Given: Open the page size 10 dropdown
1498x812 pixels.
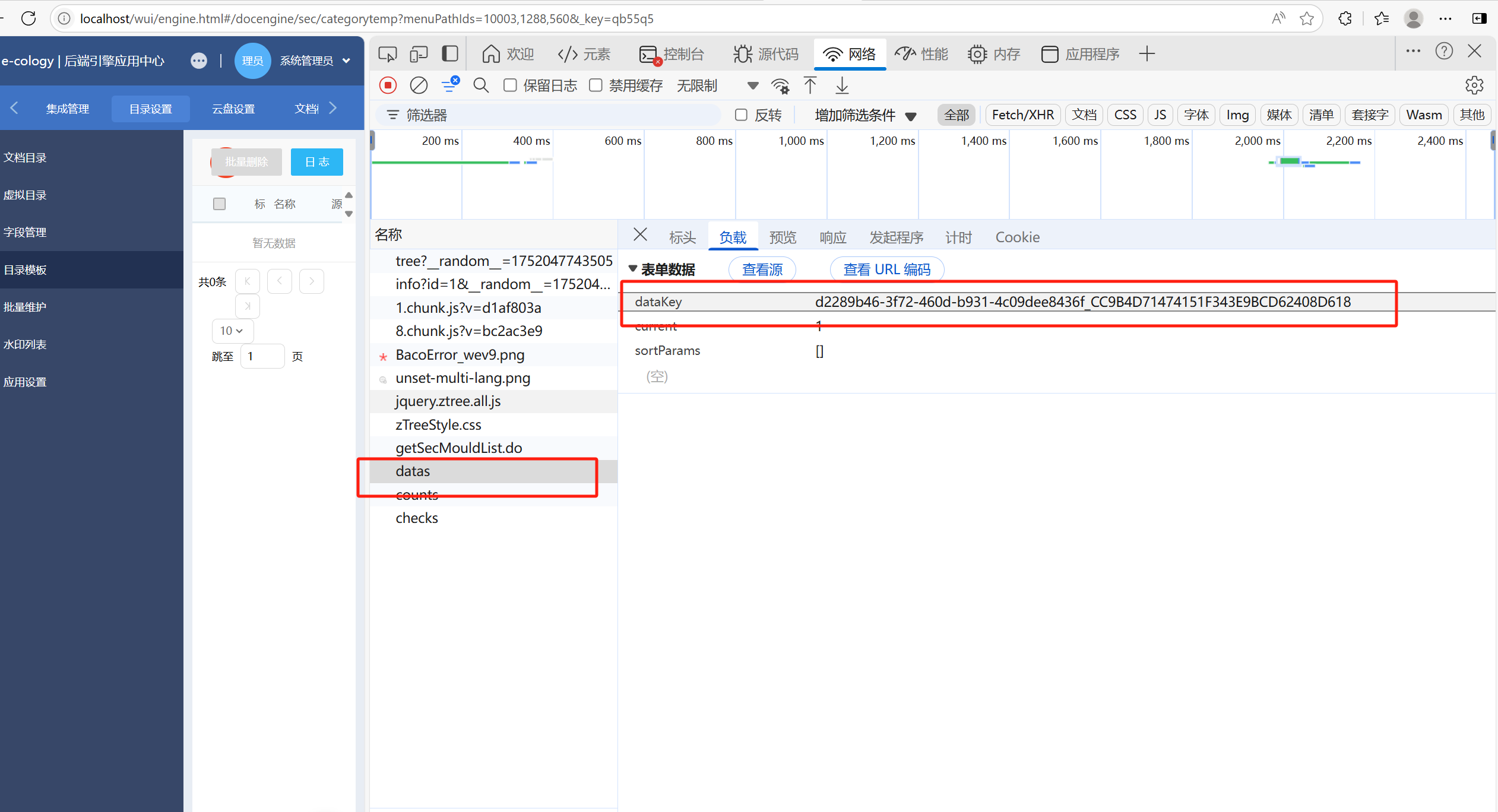Looking at the screenshot, I should [x=232, y=331].
